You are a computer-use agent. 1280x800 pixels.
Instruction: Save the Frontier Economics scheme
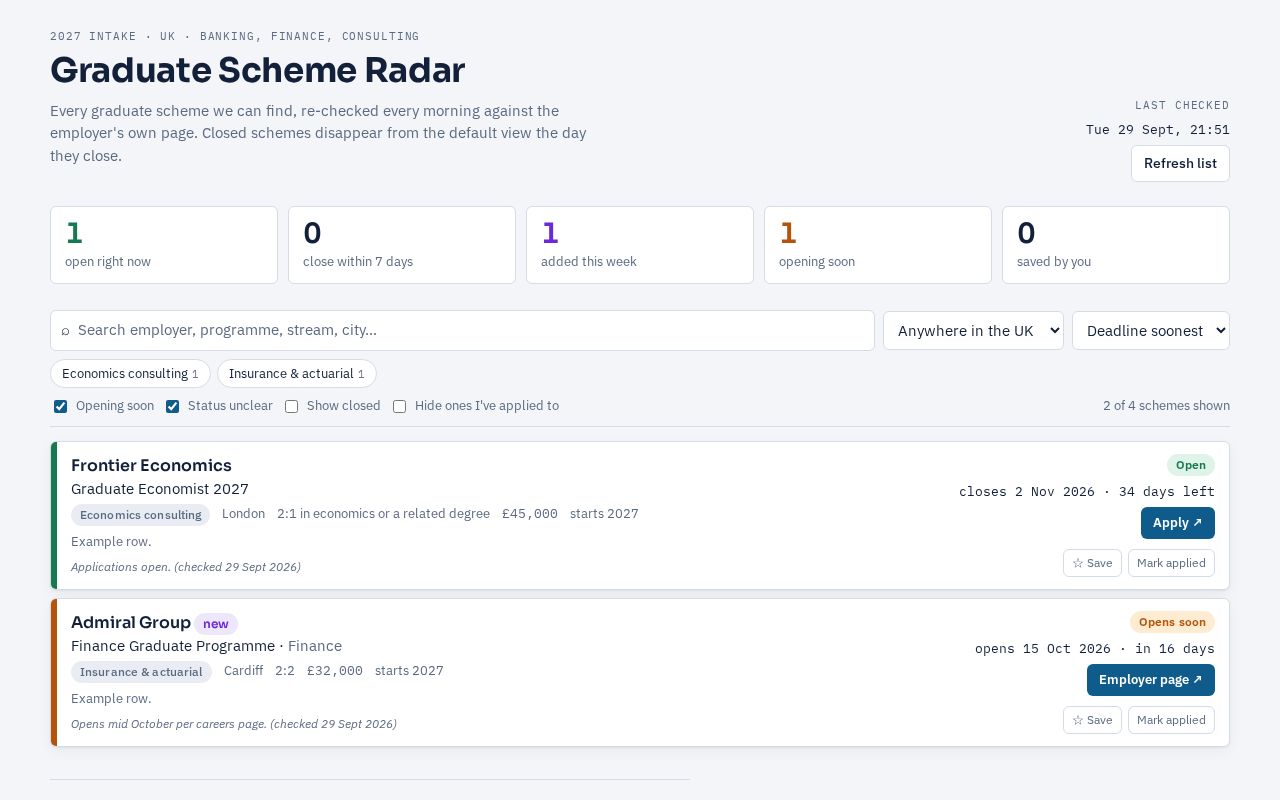coord(1092,563)
